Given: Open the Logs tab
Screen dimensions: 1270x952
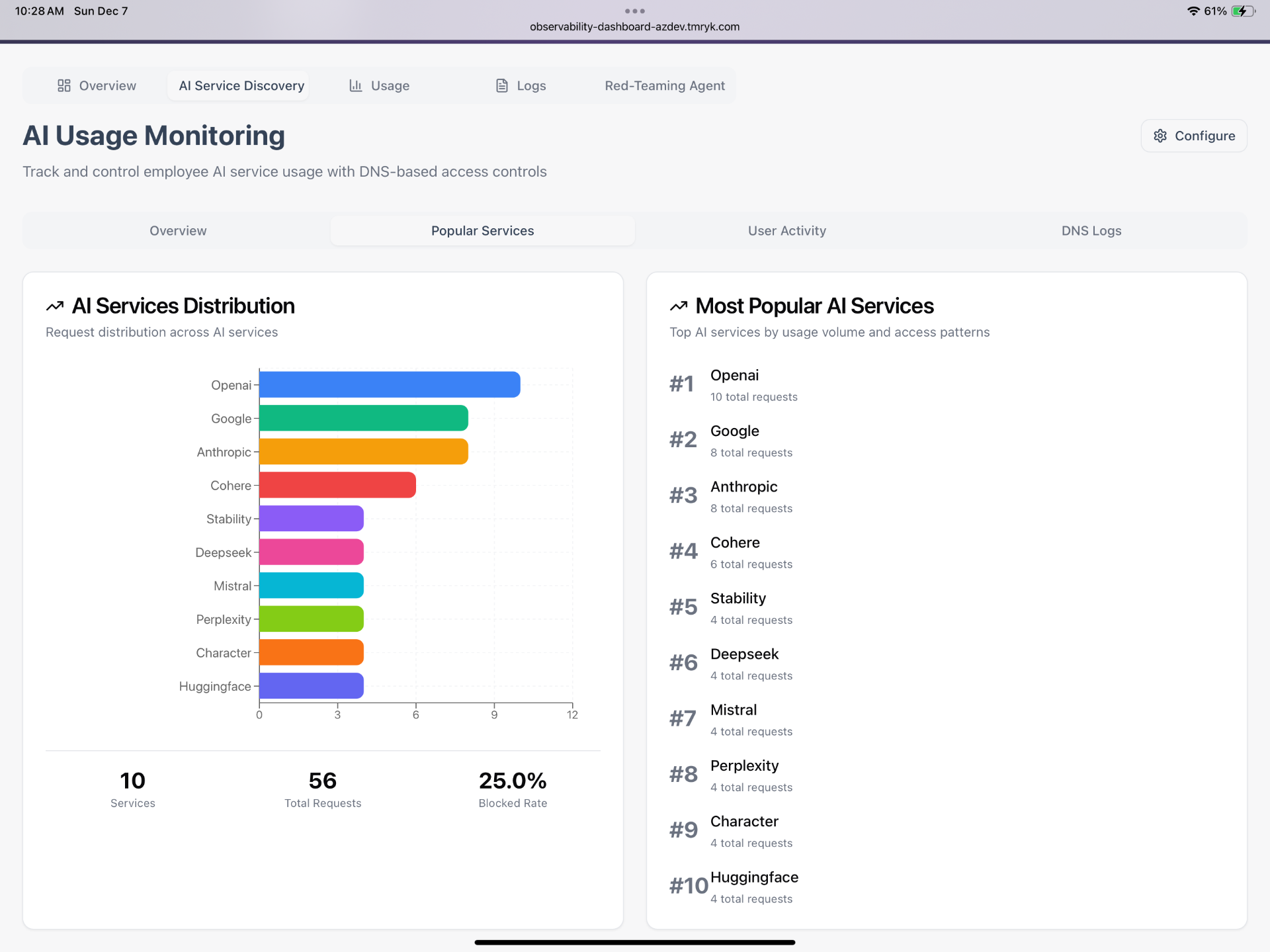Looking at the screenshot, I should (521, 85).
